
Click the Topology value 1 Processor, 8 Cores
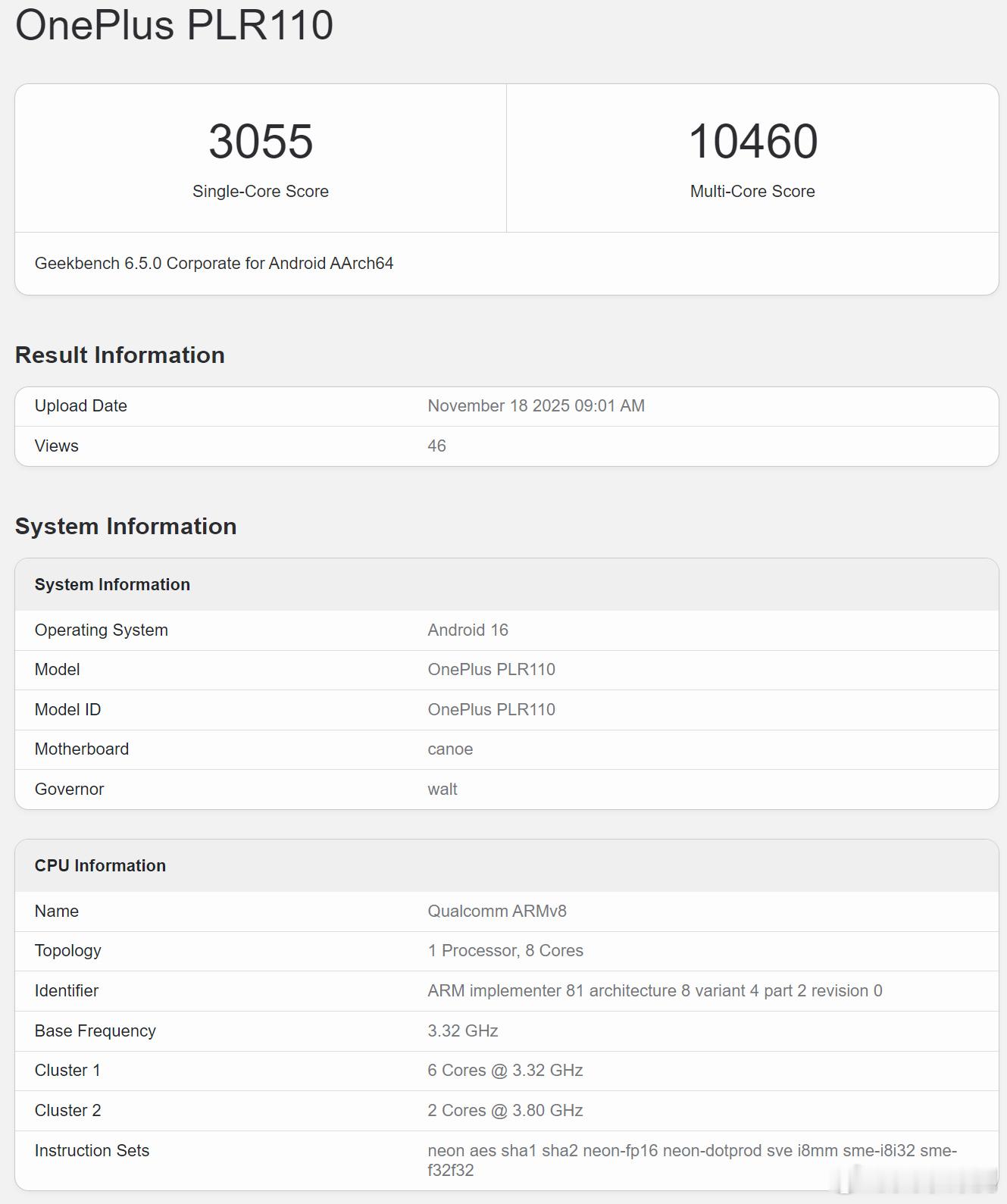point(505,951)
